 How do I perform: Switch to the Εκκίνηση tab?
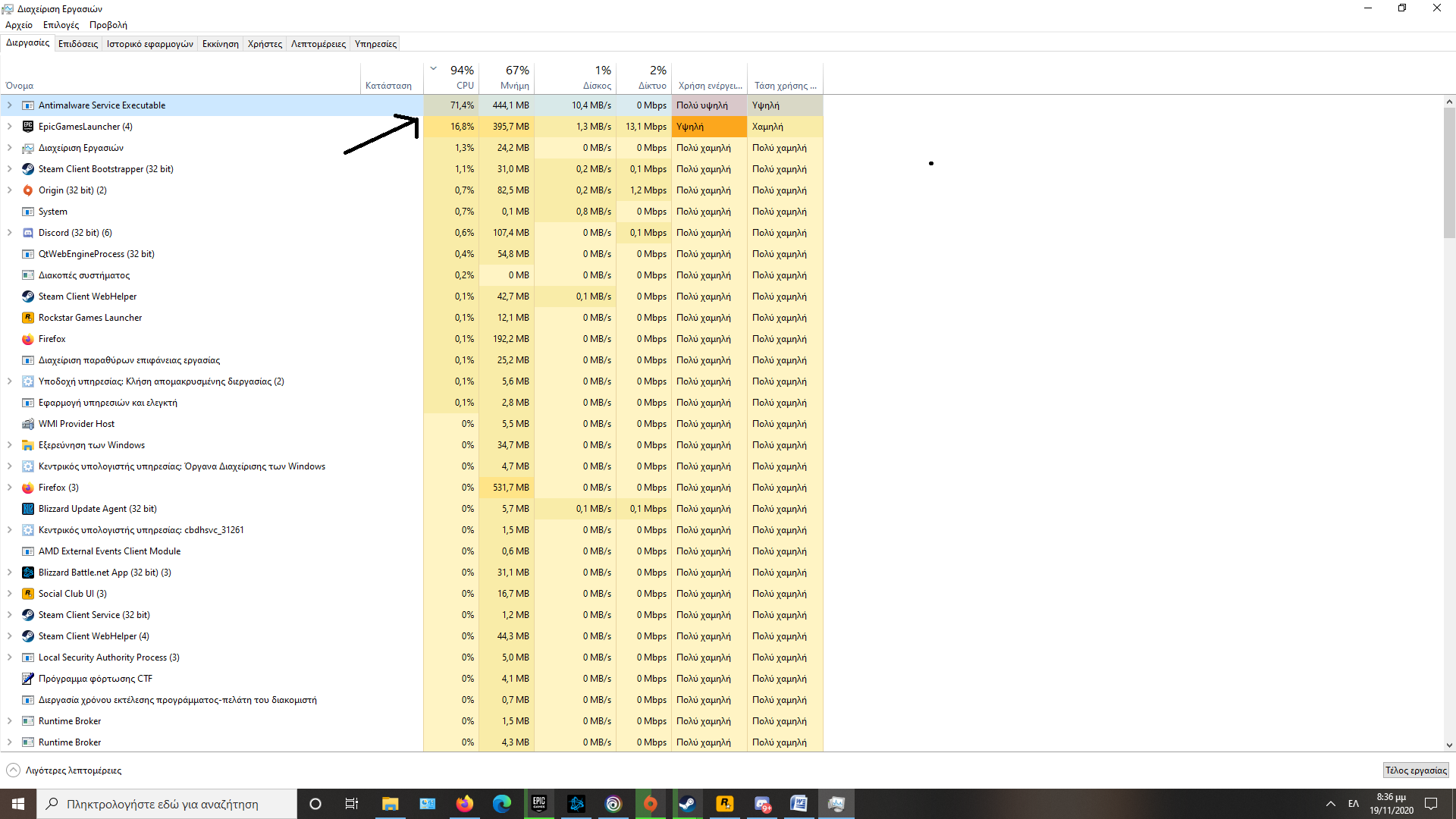(x=221, y=44)
